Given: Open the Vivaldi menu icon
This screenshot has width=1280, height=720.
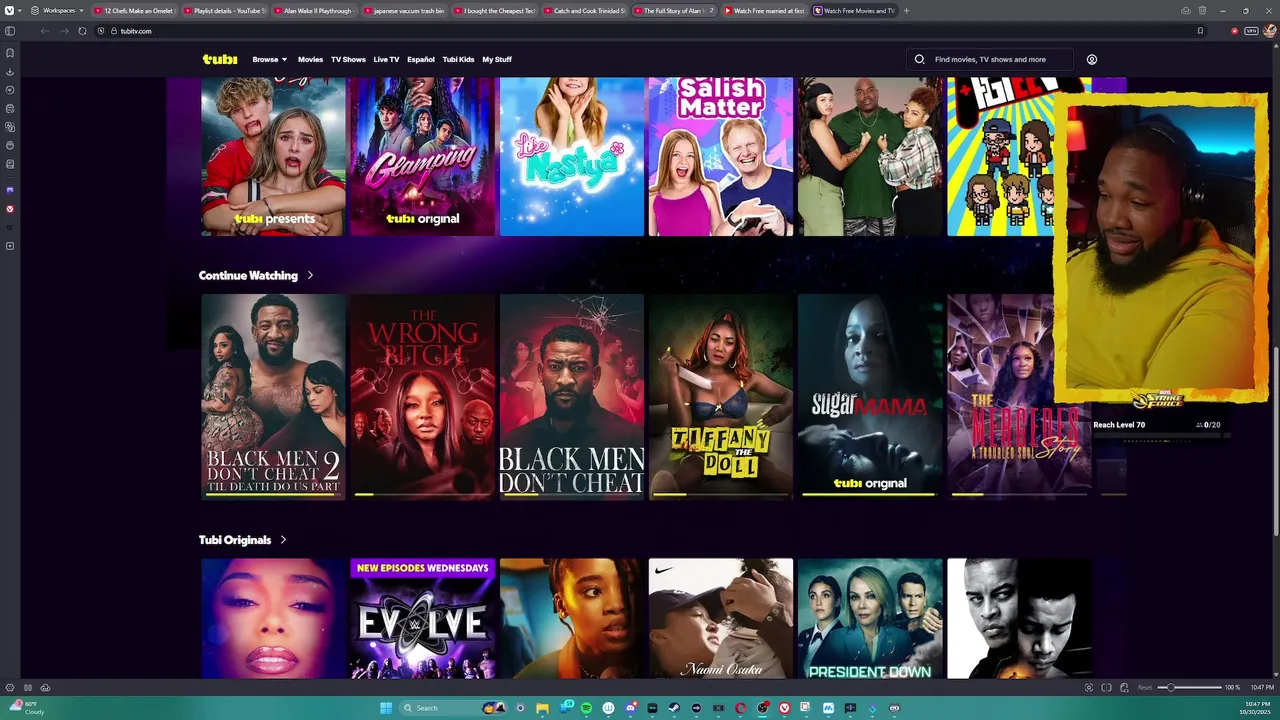Looking at the screenshot, I should point(9,10).
